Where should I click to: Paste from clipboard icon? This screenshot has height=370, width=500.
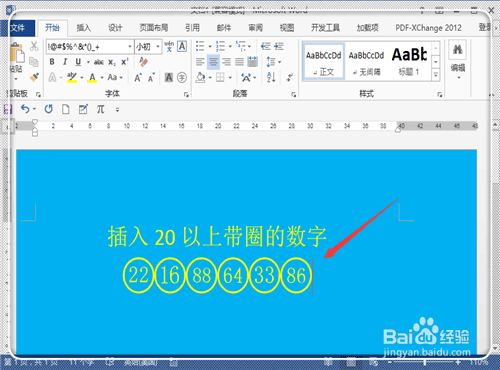[x=16, y=53]
